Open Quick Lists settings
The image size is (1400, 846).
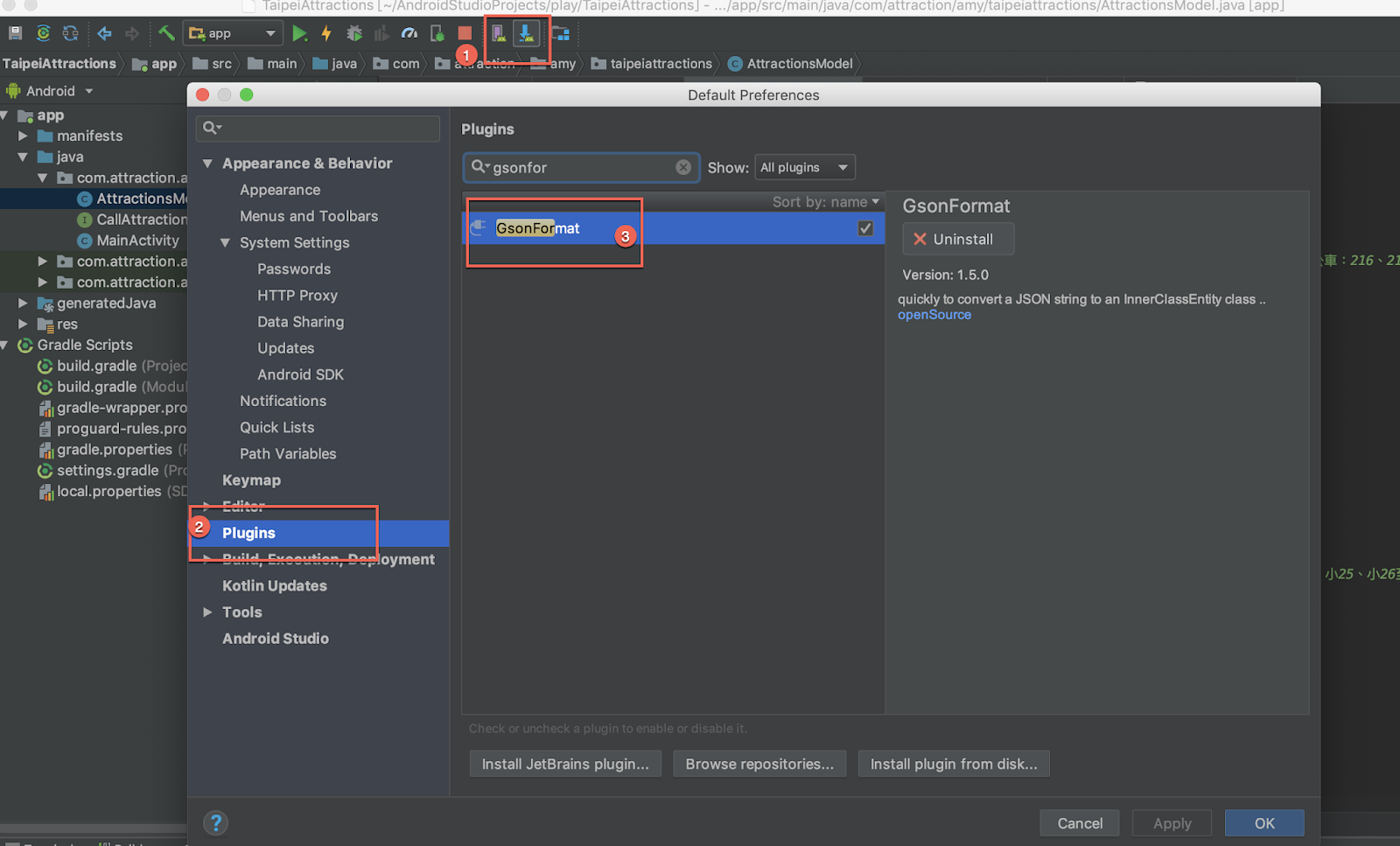click(276, 428)
